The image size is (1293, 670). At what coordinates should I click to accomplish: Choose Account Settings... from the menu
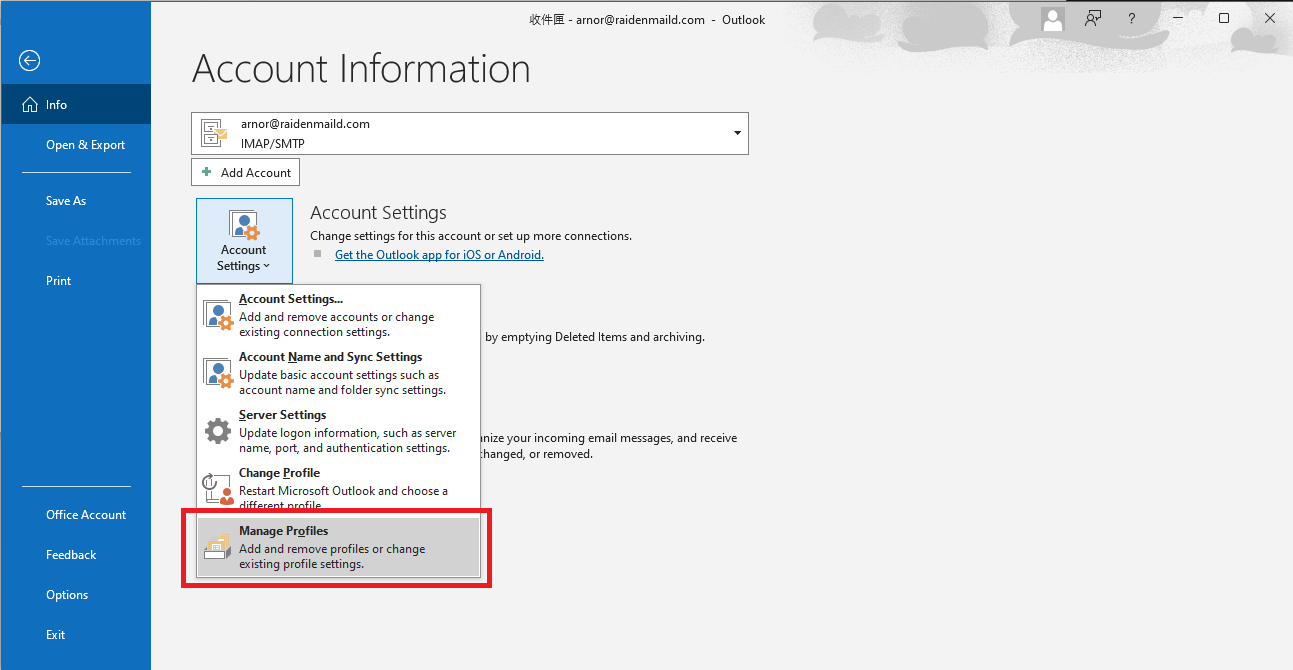click(x=338, y=315)
